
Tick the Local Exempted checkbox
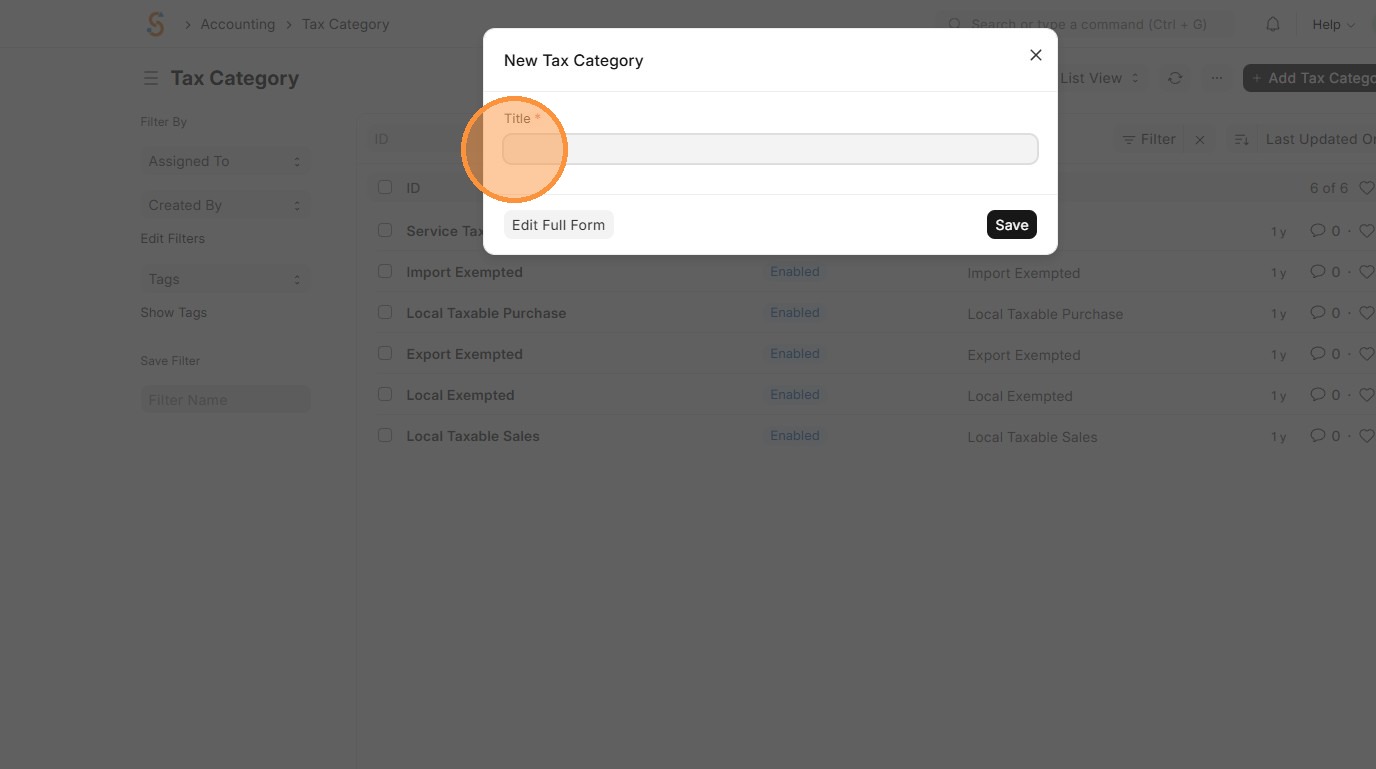pos(385,394)
